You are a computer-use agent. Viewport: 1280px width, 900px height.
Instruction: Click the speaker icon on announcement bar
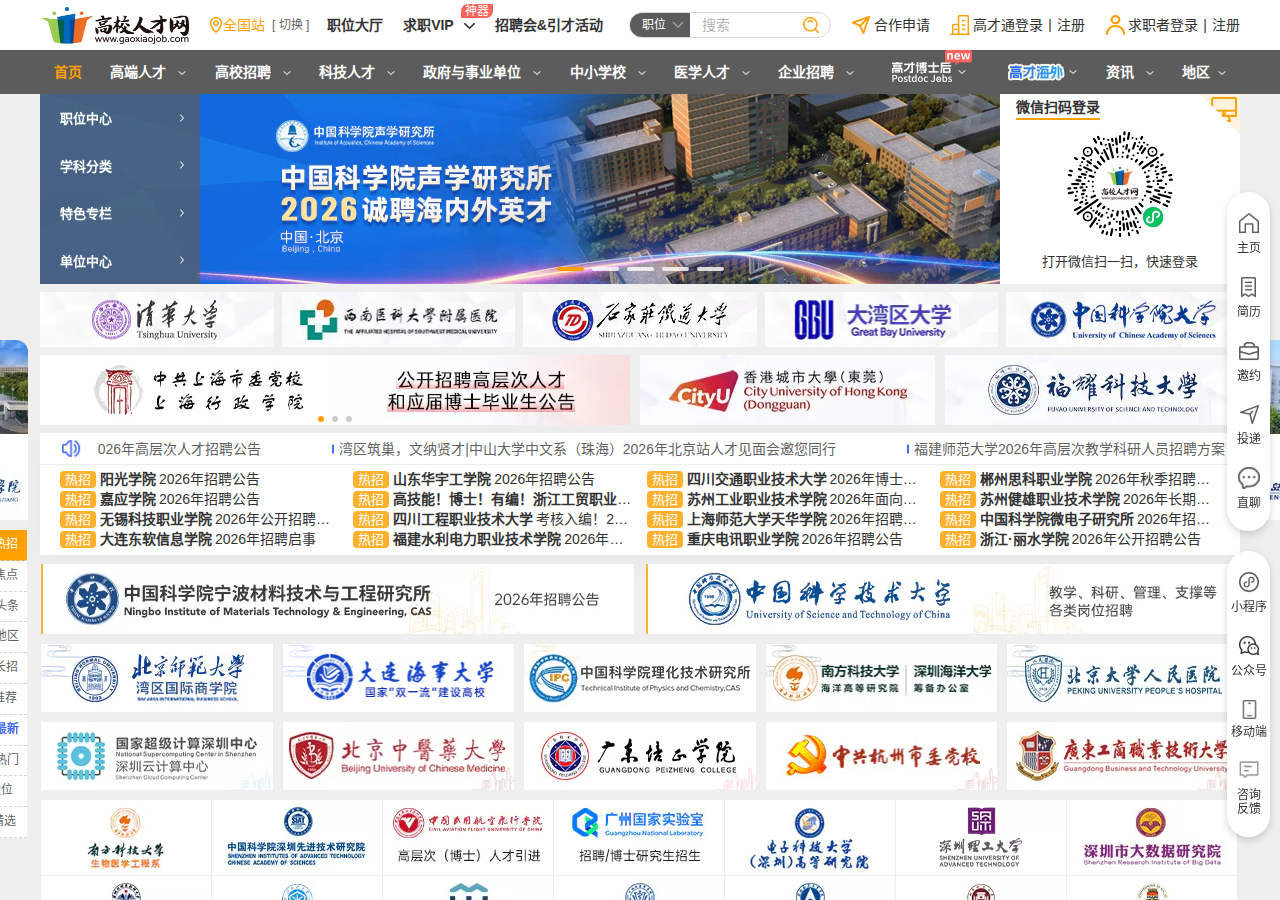click(x=70, y=449)
